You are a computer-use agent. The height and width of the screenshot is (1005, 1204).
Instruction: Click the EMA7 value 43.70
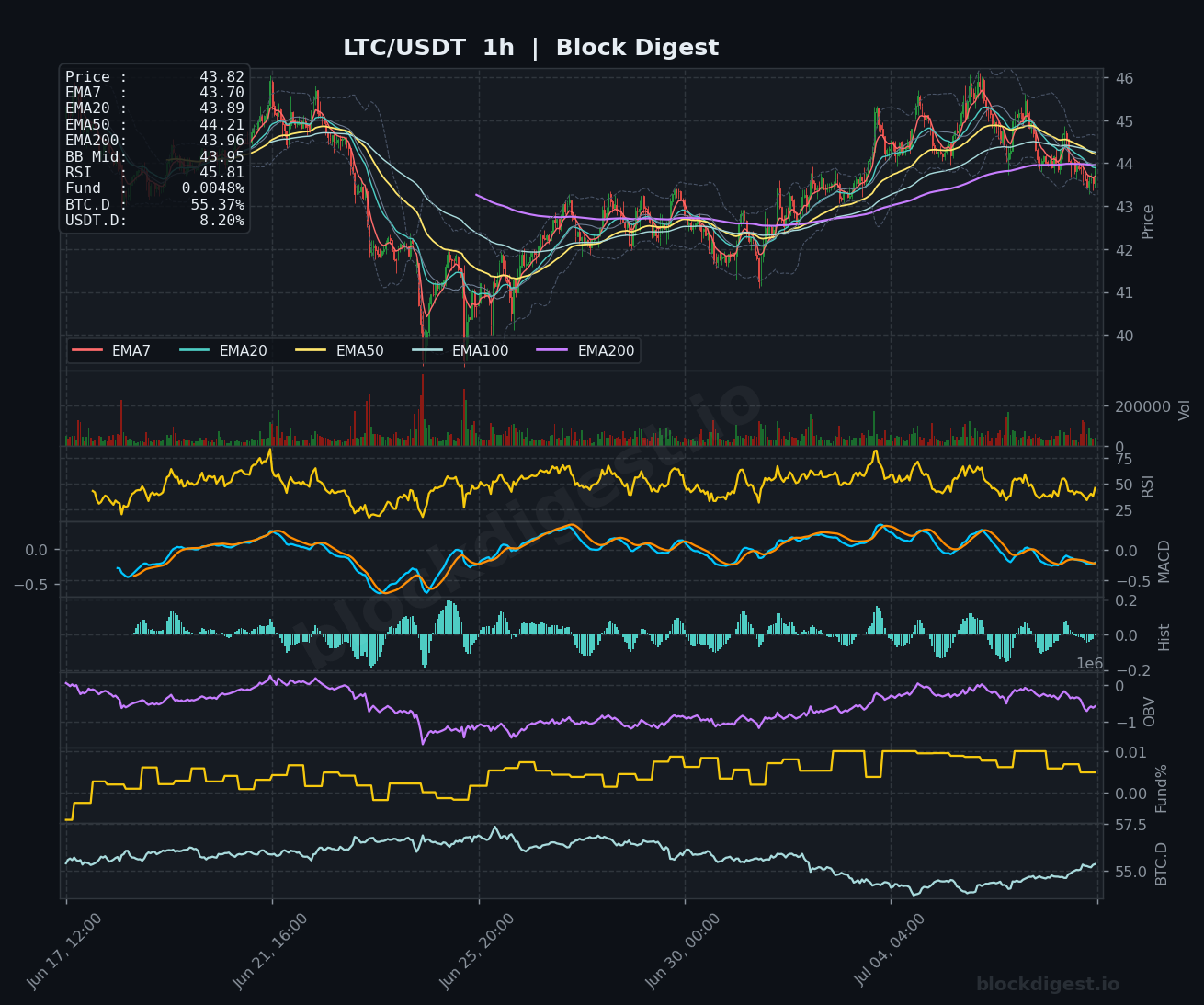221,93
